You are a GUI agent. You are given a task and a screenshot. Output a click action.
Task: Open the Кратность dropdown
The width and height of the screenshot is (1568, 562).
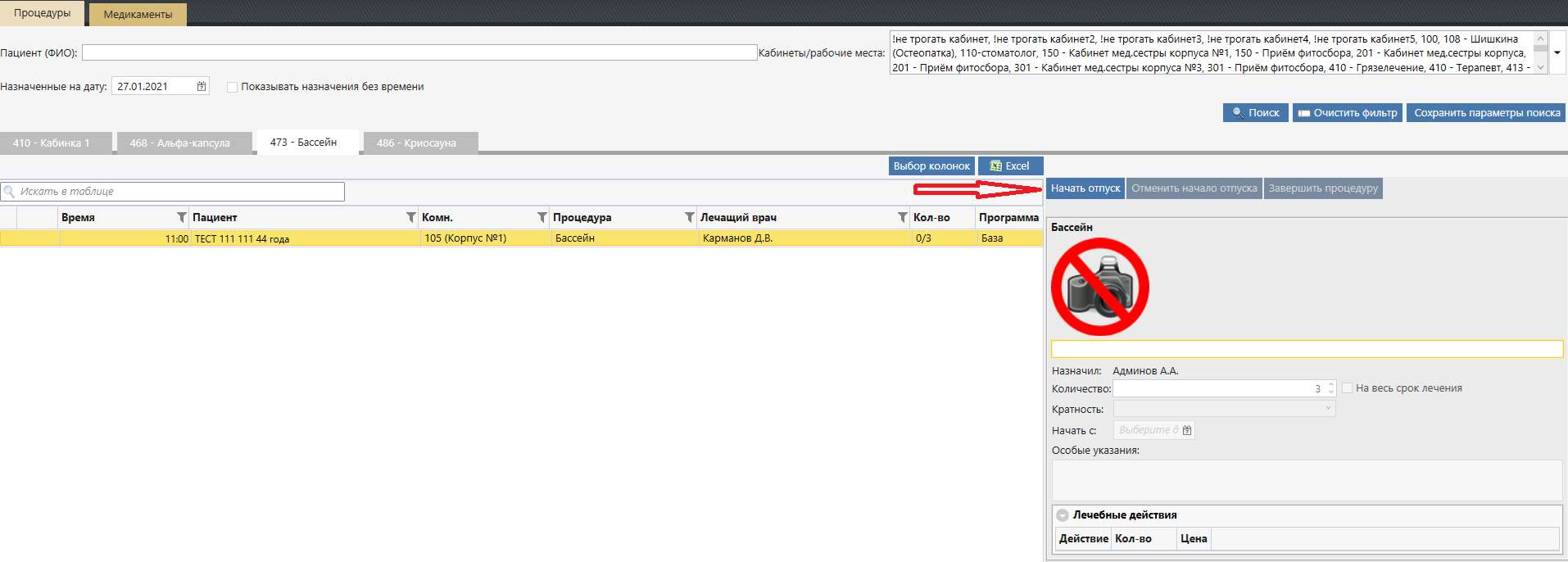(1328, 409)
